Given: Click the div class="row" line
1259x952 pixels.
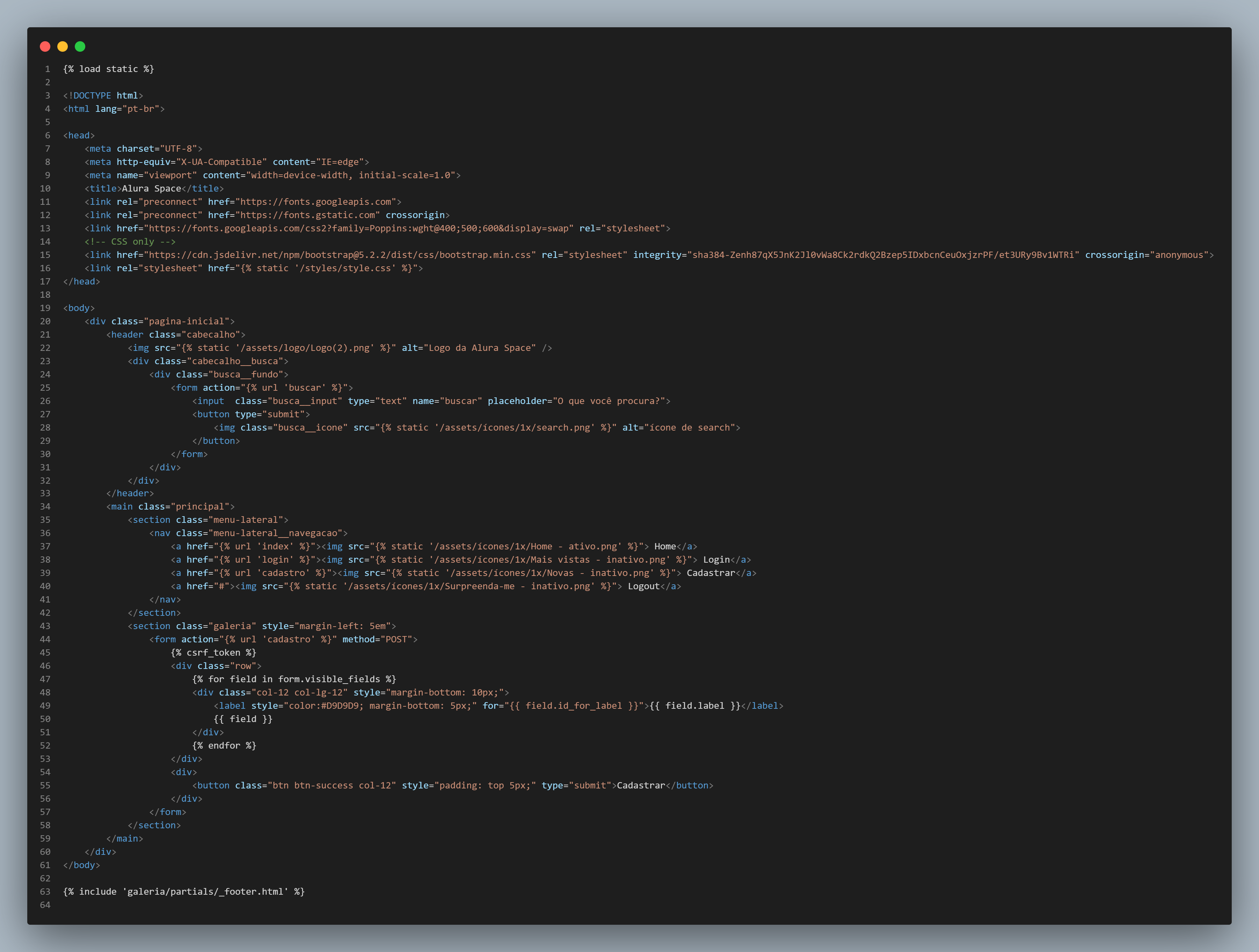Looking at the screenshot, I should coord(216,666).
